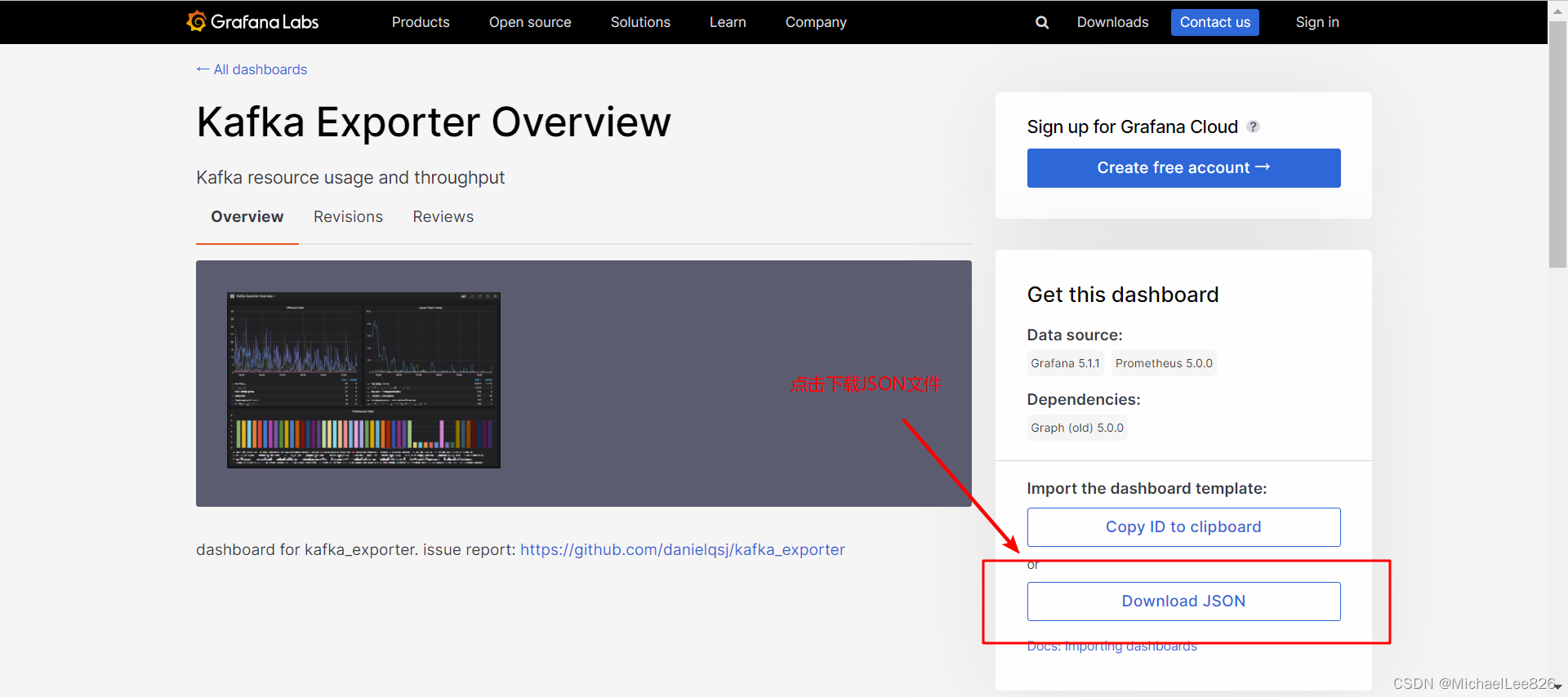Click the Grafana 5.1.1 tag

[x=1065, y=363]
